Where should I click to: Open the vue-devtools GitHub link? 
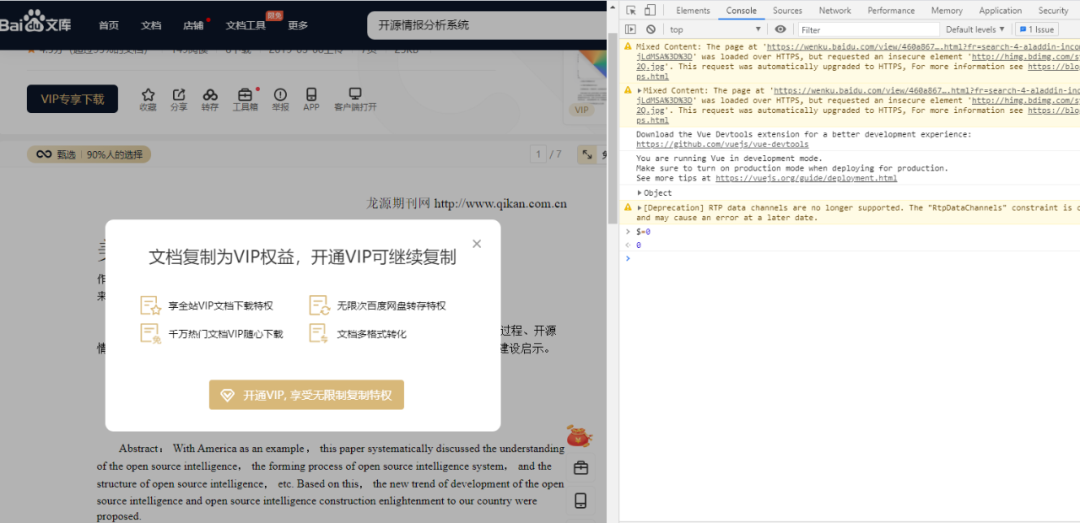click(722, 144)
